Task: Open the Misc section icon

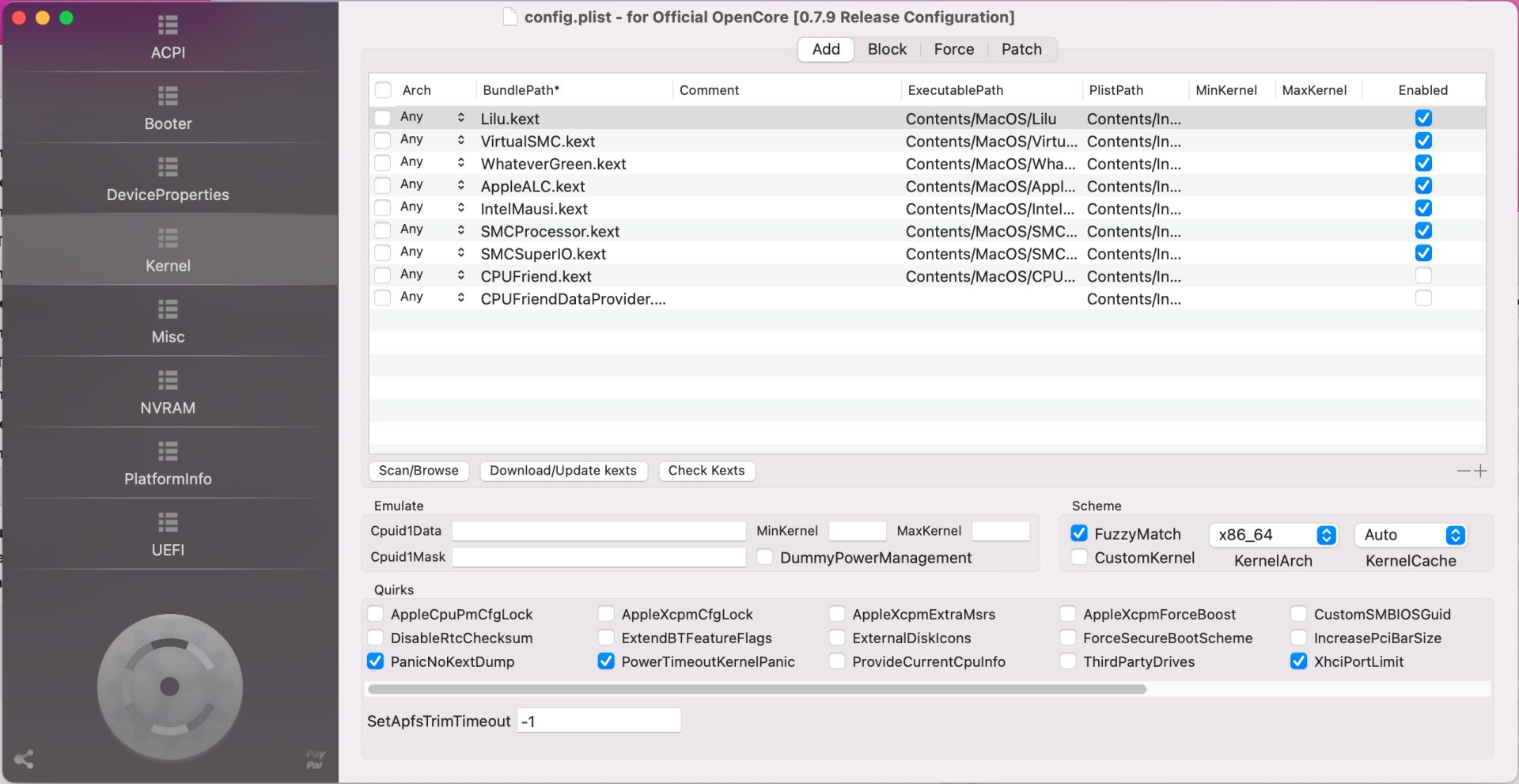Action: click(x=168, y=309)
